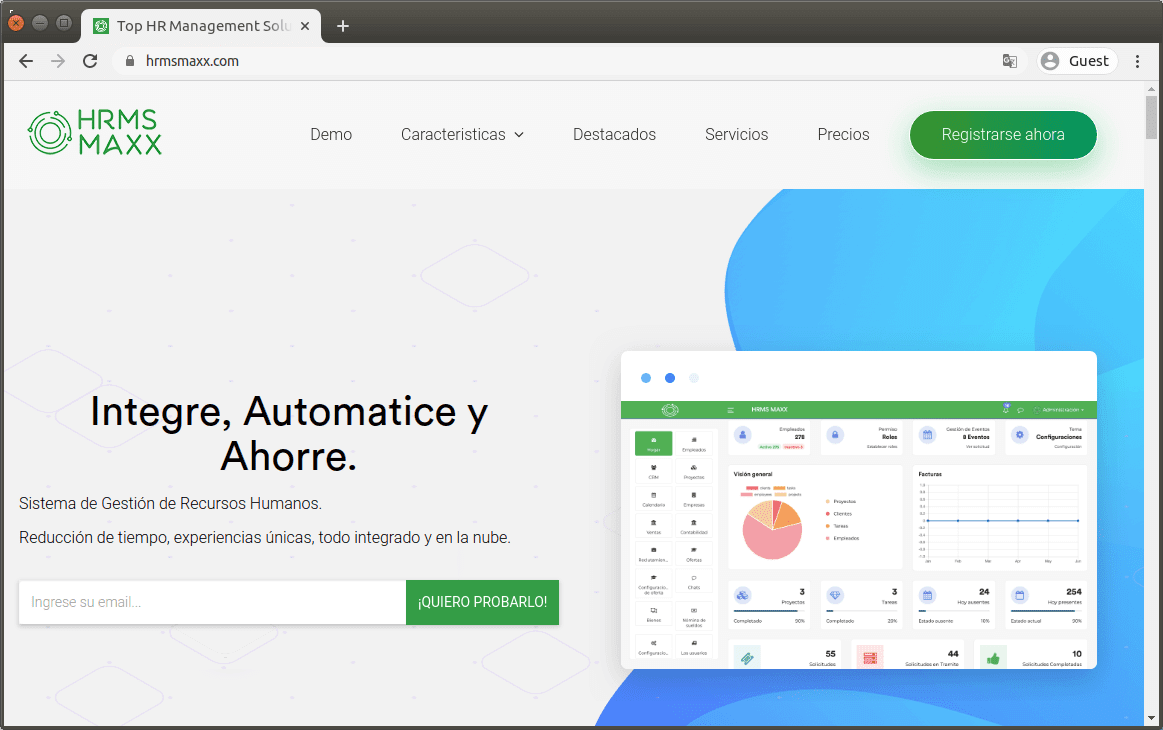The width and height of the screenshot is (1163, 730).
Task: Go to the Destacados section
Action: pyautogui.click(x=614, y=134)
